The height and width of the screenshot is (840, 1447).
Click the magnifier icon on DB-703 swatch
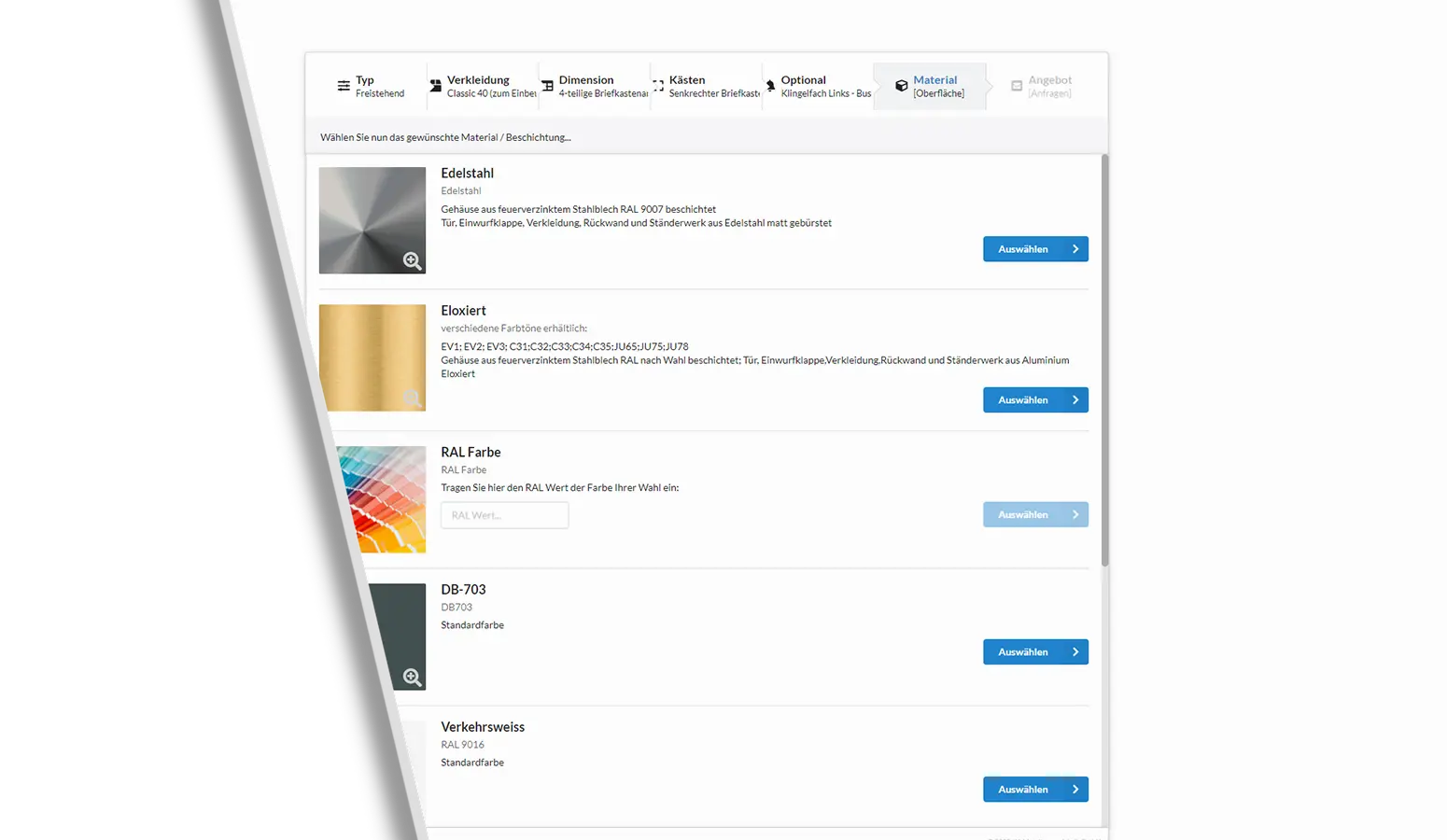[x=412, y=677]
